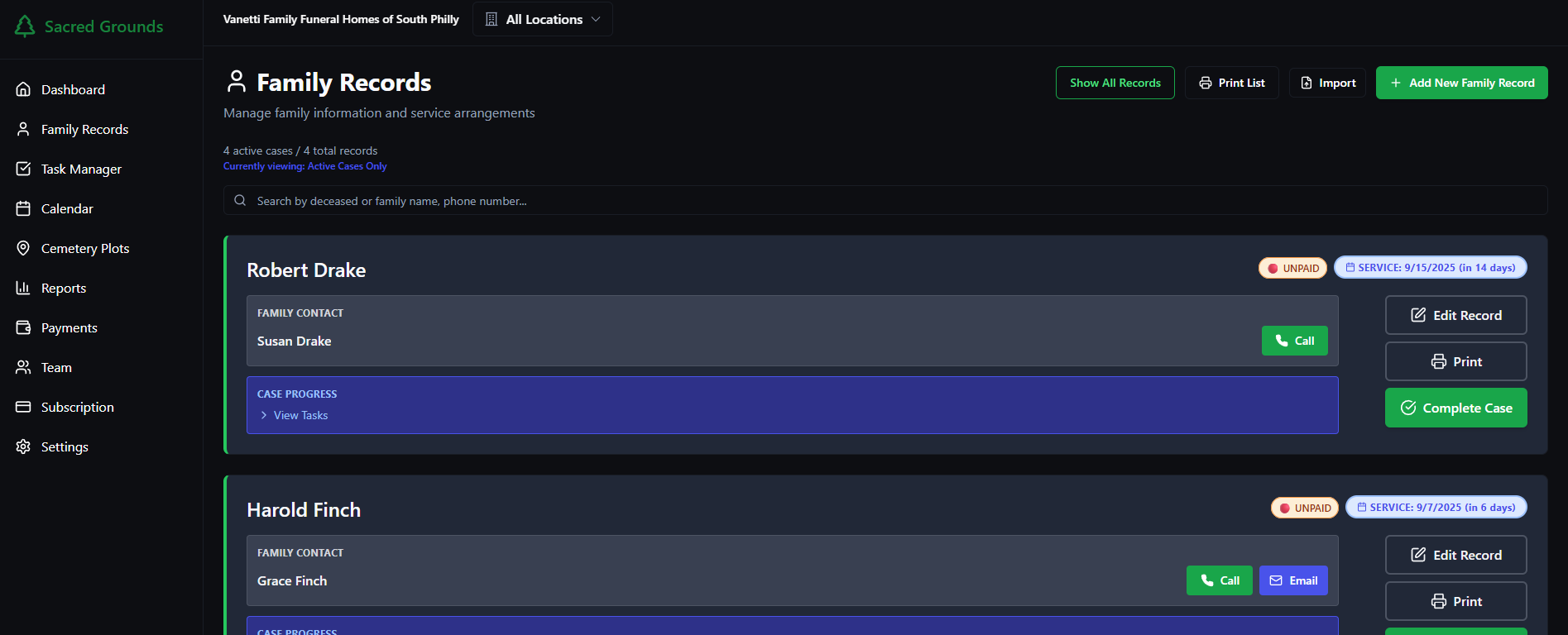Open the All Locations dropdown
Screen dimensions: 1568x635
tap(543, 19)
